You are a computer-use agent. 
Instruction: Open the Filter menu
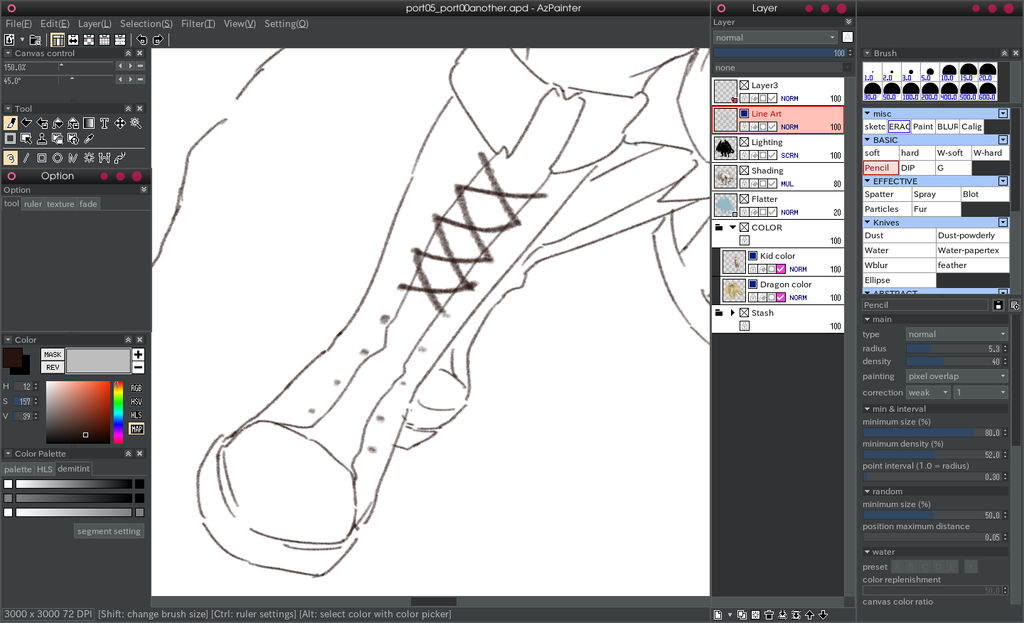(x=198, y=24)
